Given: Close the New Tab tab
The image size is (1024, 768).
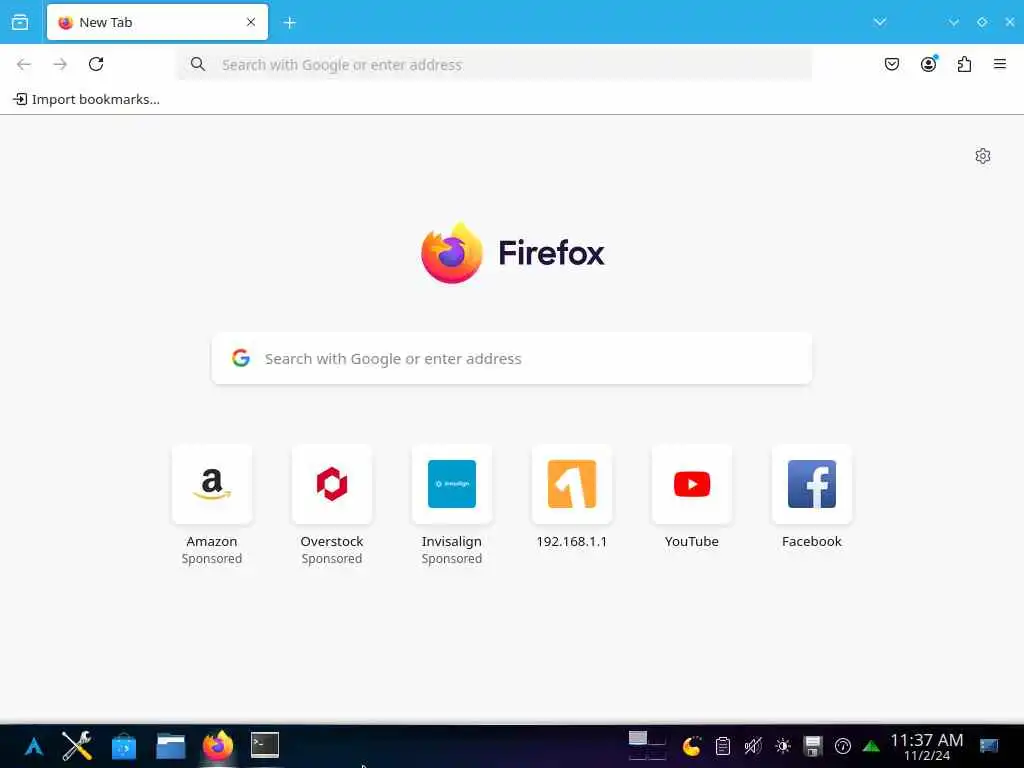Looking at the screenshot, I should tap(251, 22).
